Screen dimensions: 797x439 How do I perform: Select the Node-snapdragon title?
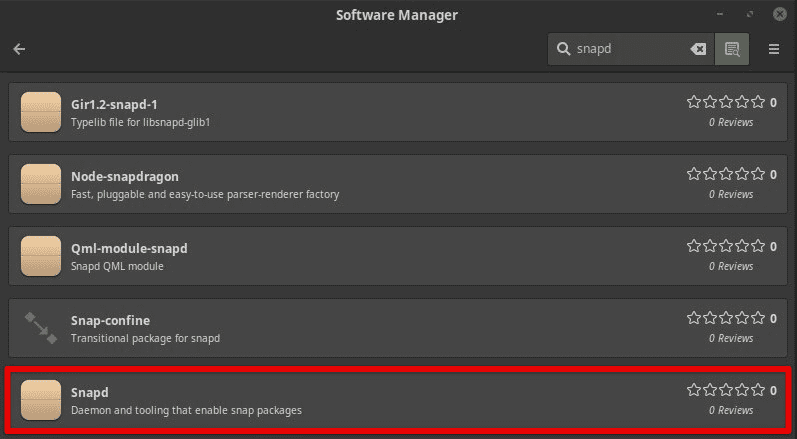125,177
